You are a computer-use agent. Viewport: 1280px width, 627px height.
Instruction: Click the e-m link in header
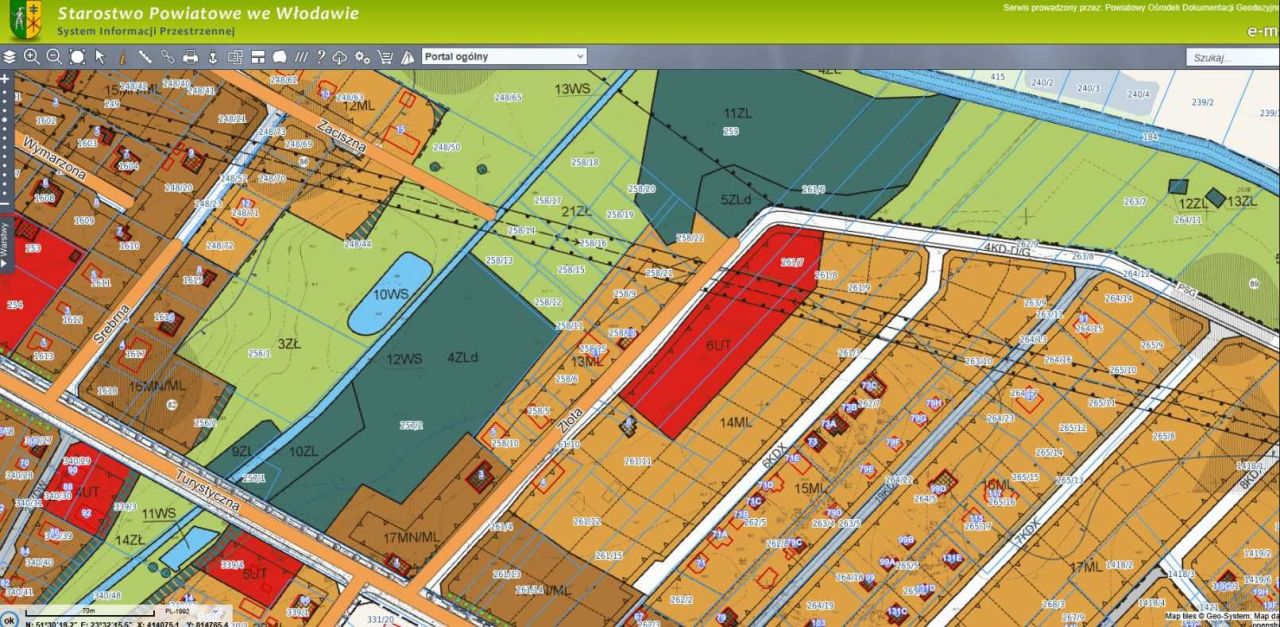[1264, 31]
